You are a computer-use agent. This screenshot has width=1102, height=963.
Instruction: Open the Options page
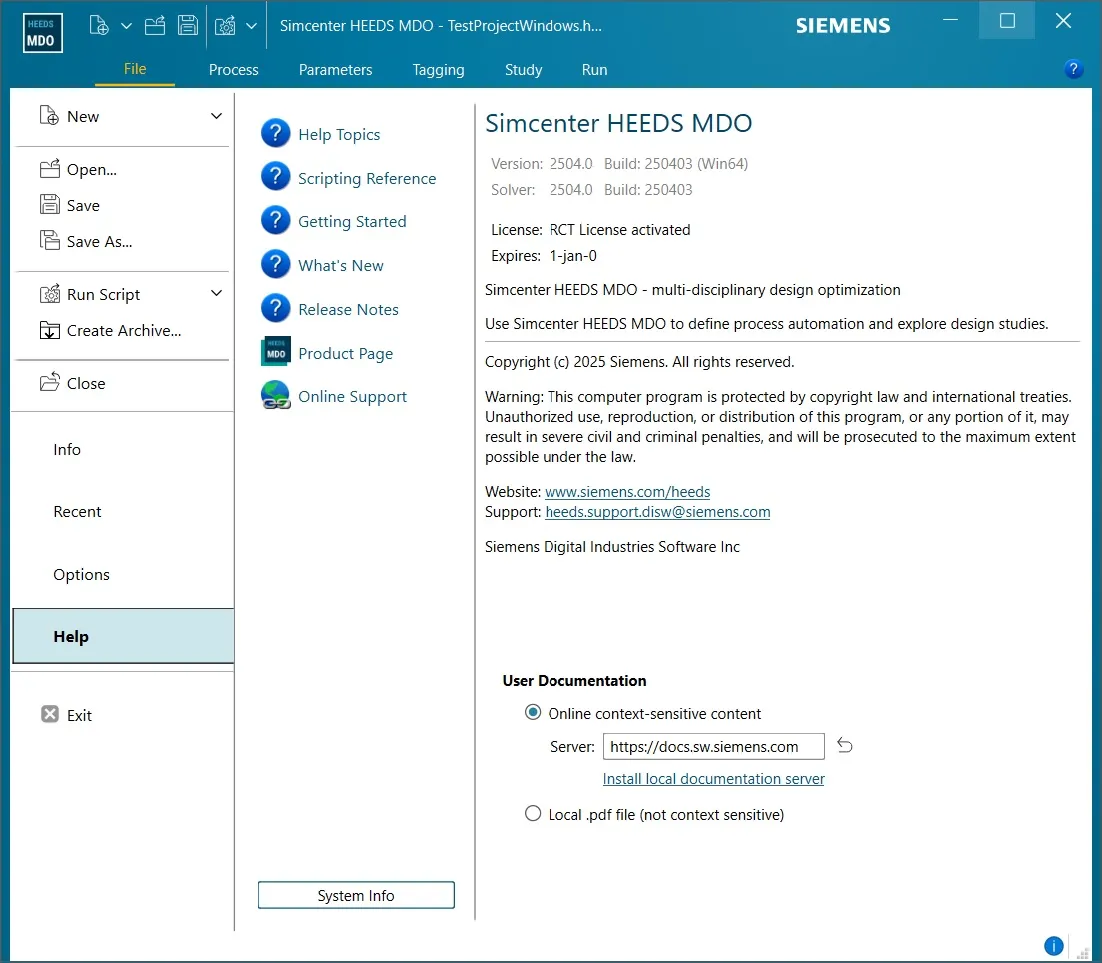pyautogui.click(x=82, y=574)
